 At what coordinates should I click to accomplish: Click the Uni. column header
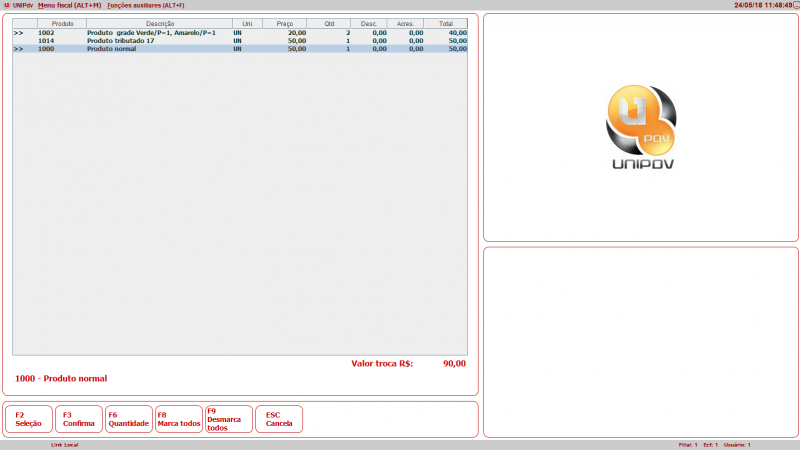247,23
